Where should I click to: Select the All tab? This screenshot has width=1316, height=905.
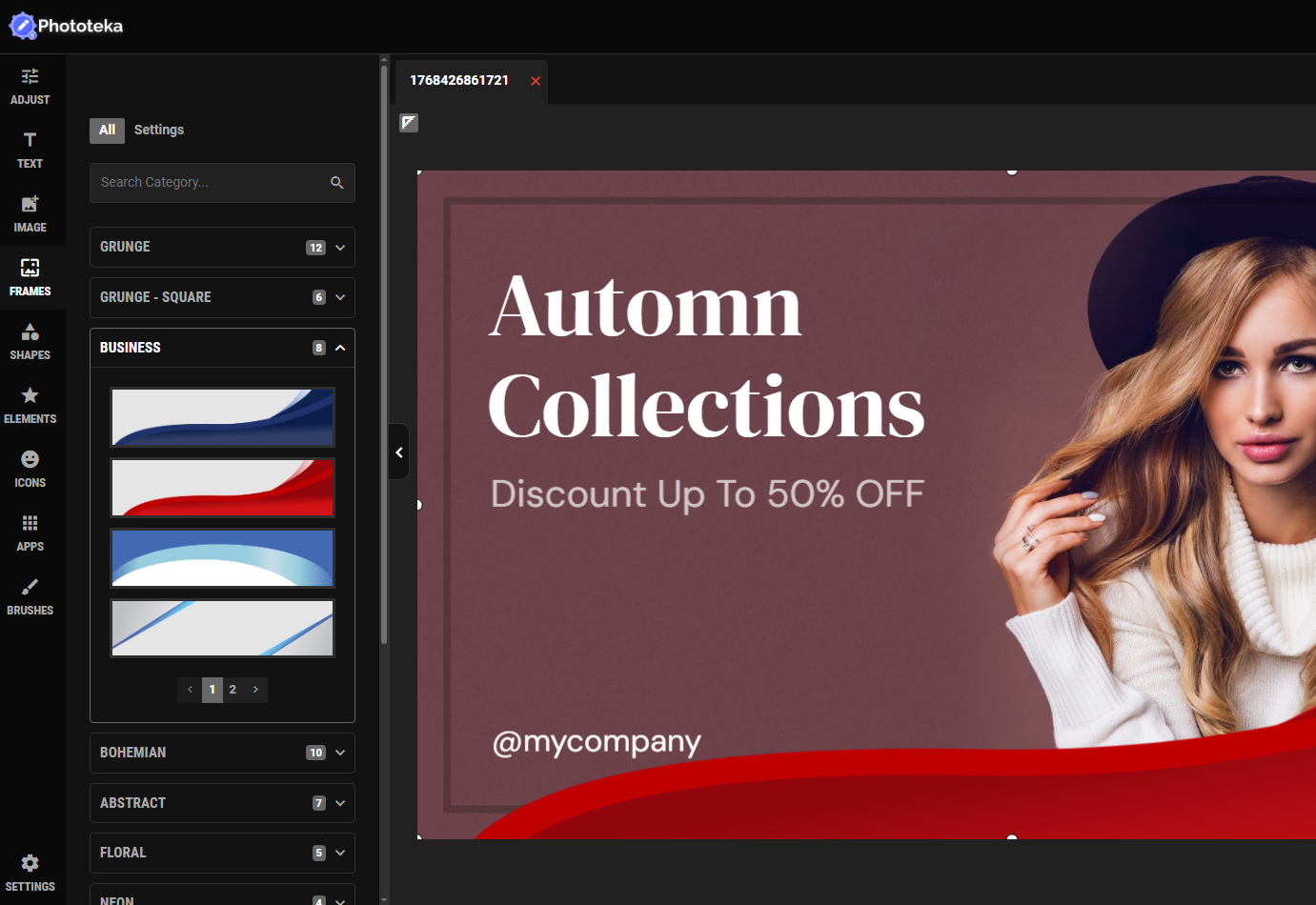click(107, 131)
